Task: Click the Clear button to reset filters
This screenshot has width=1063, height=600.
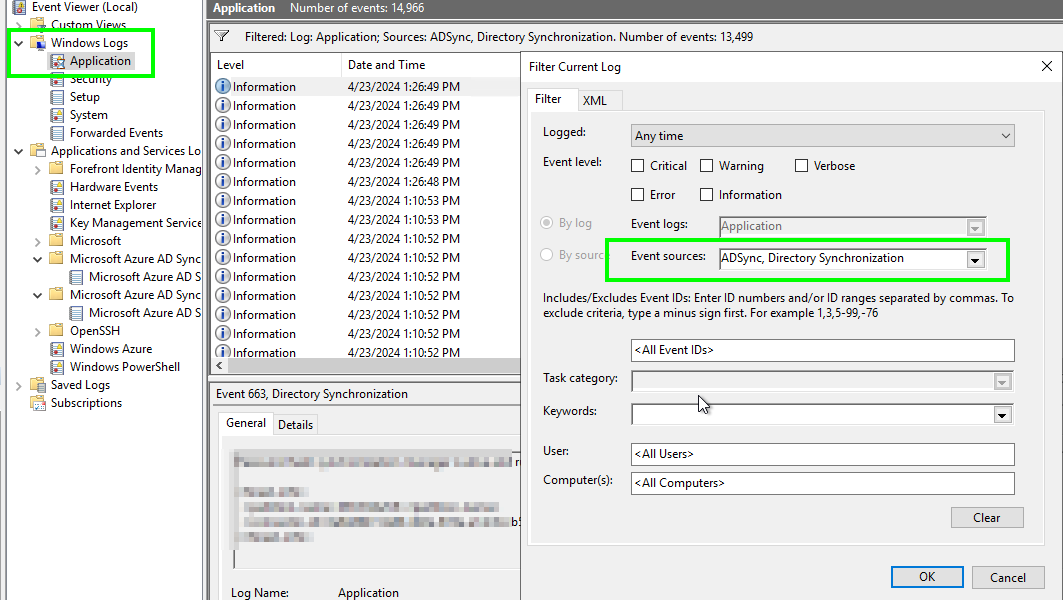Action: pyautogui.click(x=986, y=517)
